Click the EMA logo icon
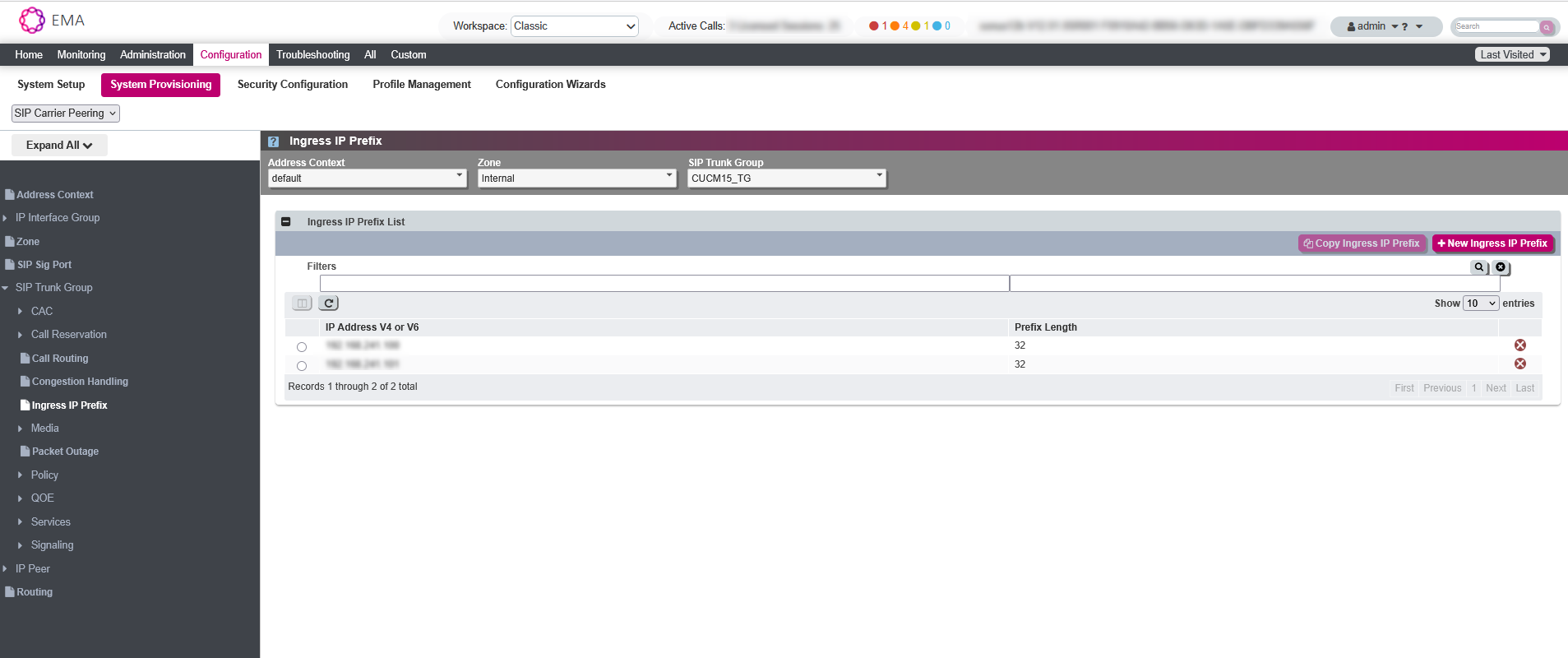The height and width of the screenshot is (658, 1568). coord(32,21)
